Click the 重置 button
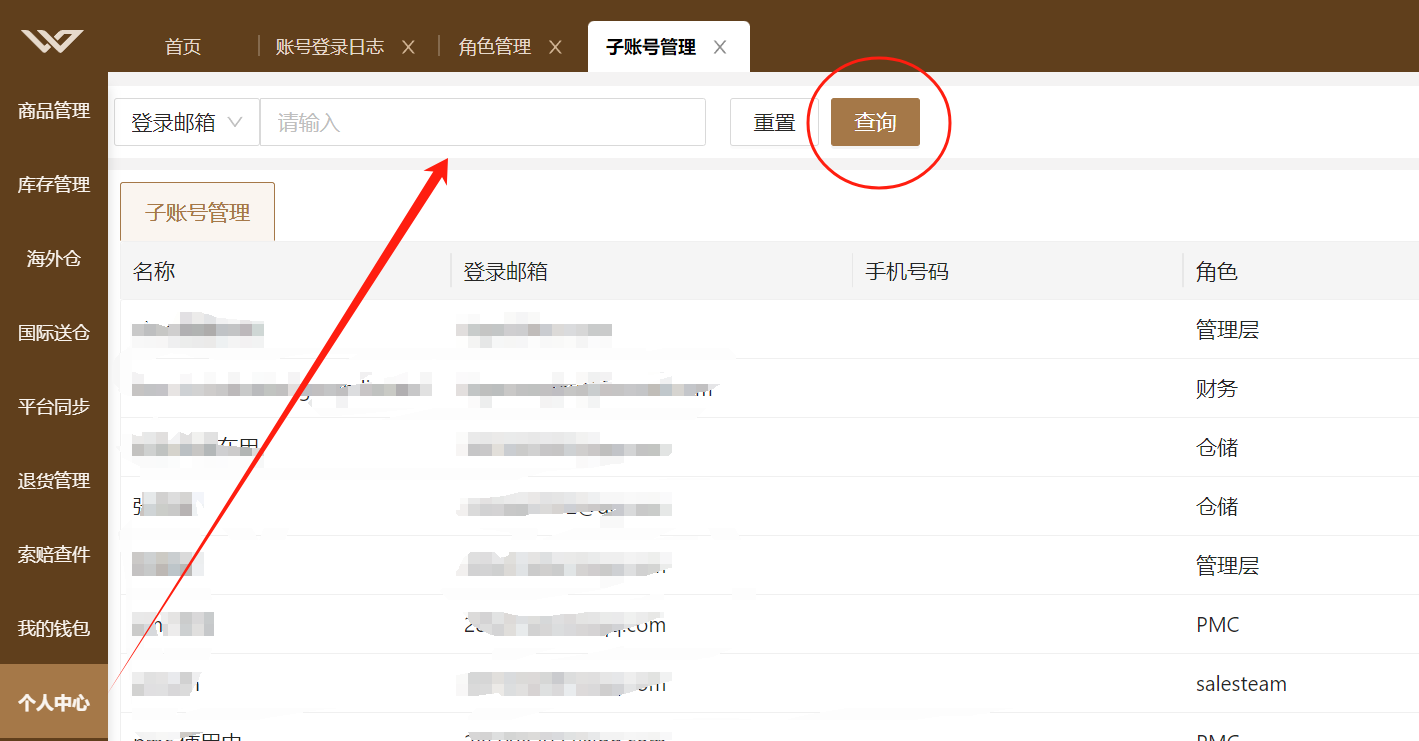 pos(775,122)
